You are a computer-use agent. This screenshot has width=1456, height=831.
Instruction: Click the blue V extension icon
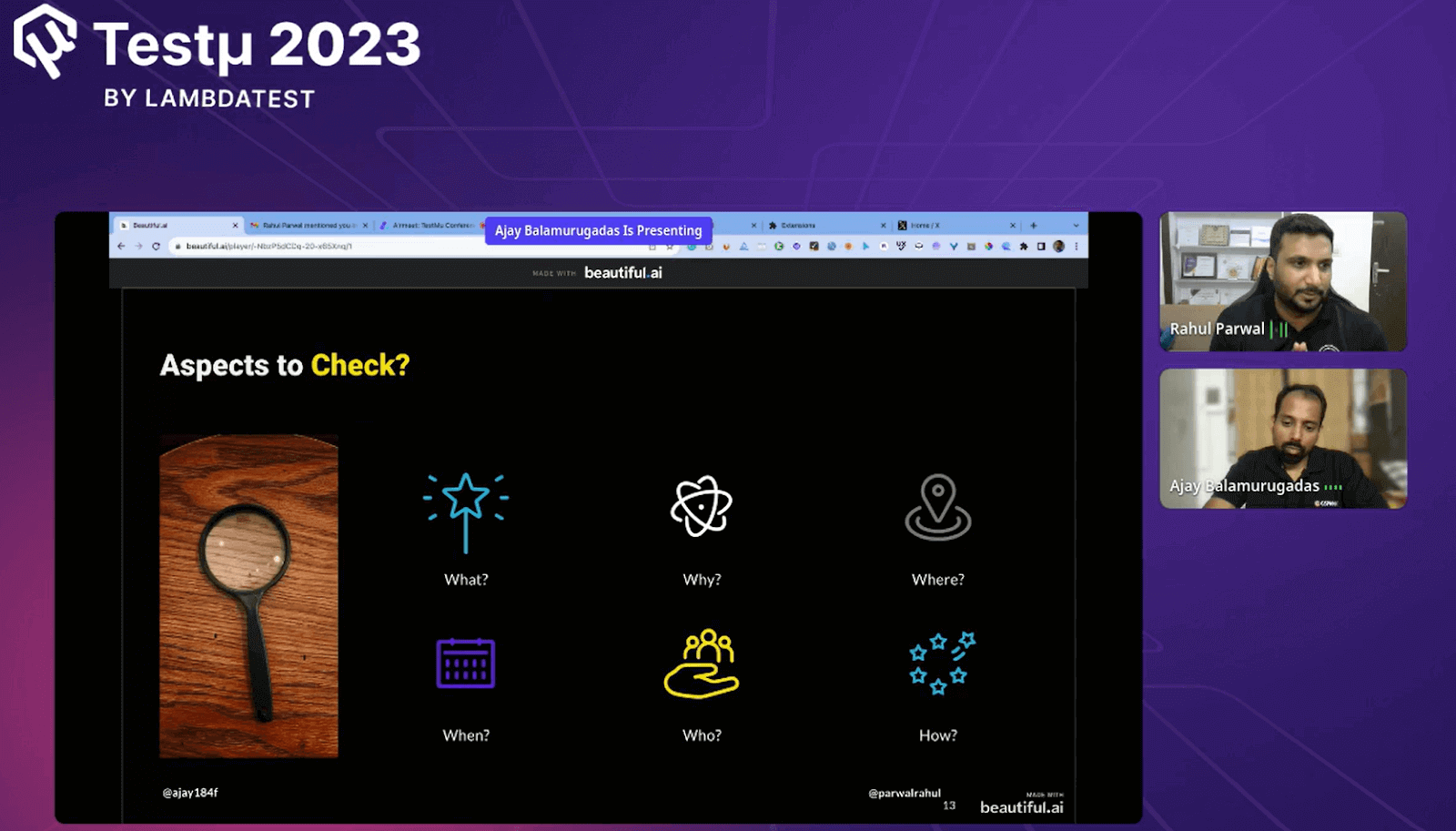click(954, 246)
